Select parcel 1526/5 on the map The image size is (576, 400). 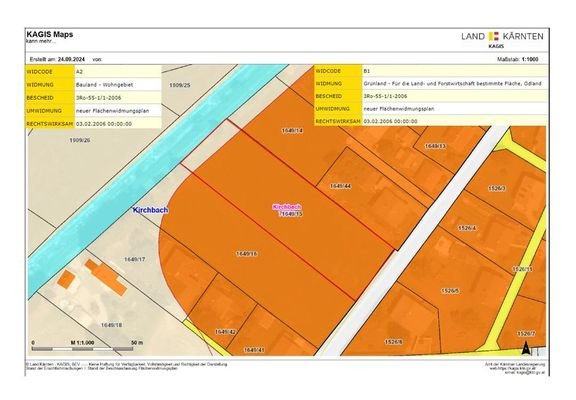[450, 291]
